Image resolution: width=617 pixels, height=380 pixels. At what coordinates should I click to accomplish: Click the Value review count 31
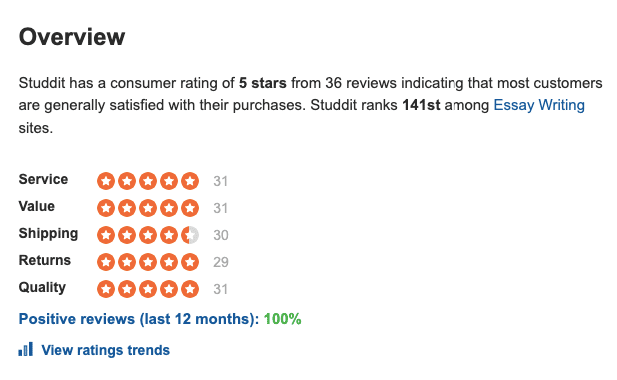pyautogui.click(x=220, y=208)
